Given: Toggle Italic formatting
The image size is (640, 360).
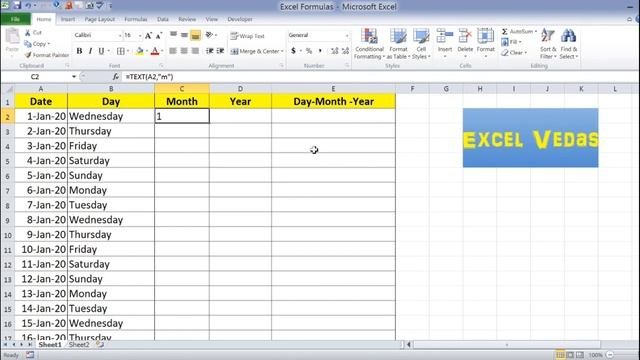Looking at the screenshot, I should (90, 51).
